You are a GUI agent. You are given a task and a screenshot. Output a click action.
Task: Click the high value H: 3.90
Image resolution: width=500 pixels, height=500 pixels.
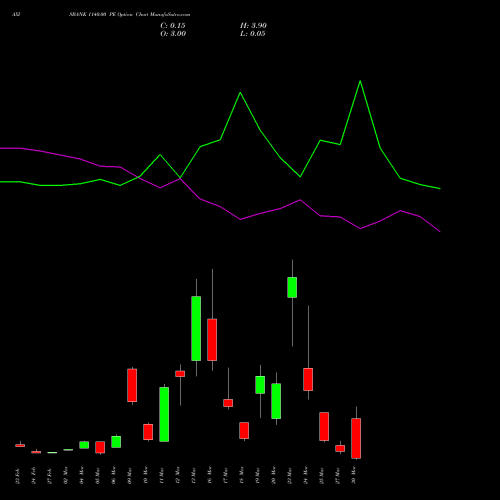253,26
